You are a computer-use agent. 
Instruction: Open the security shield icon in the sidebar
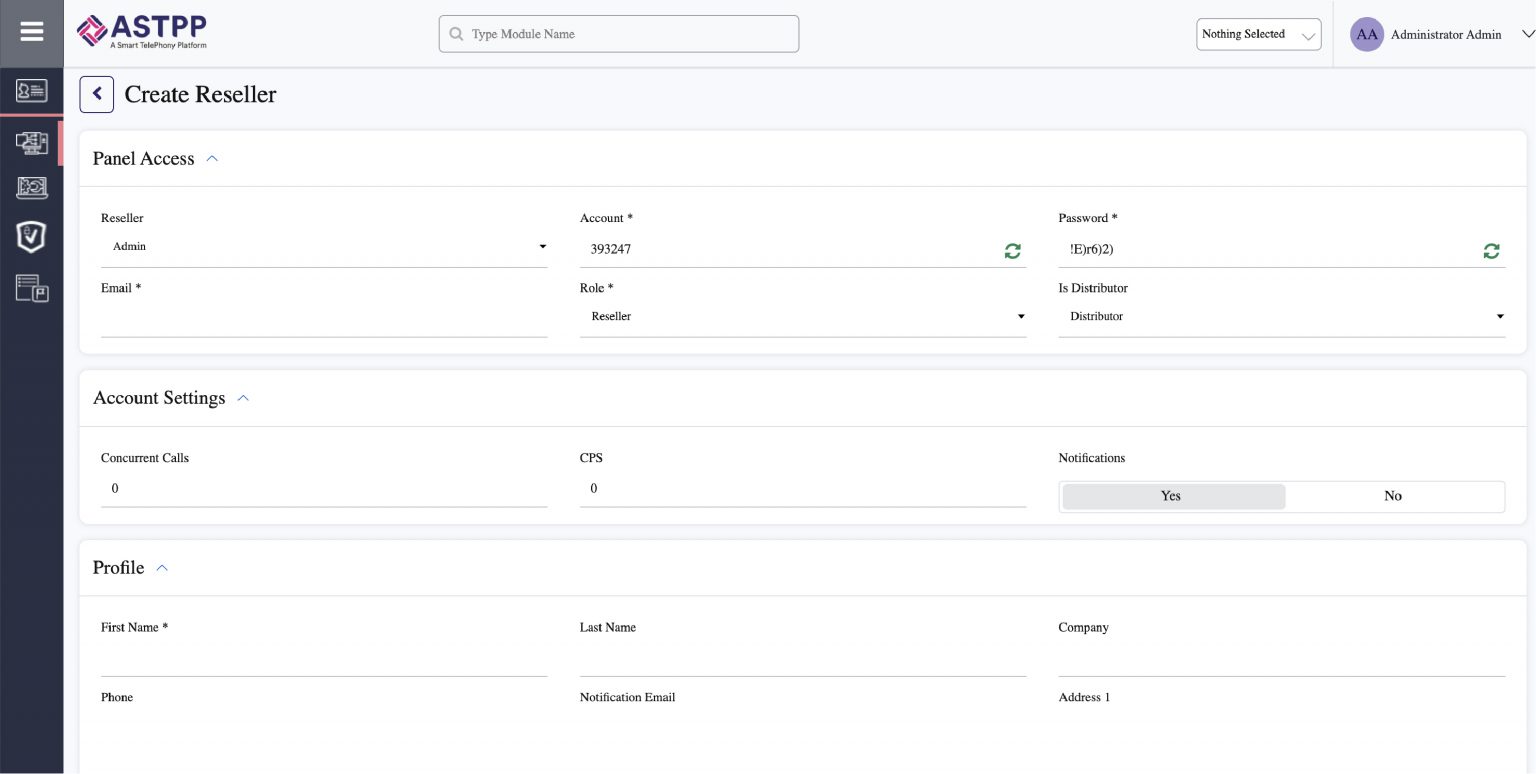31,237
